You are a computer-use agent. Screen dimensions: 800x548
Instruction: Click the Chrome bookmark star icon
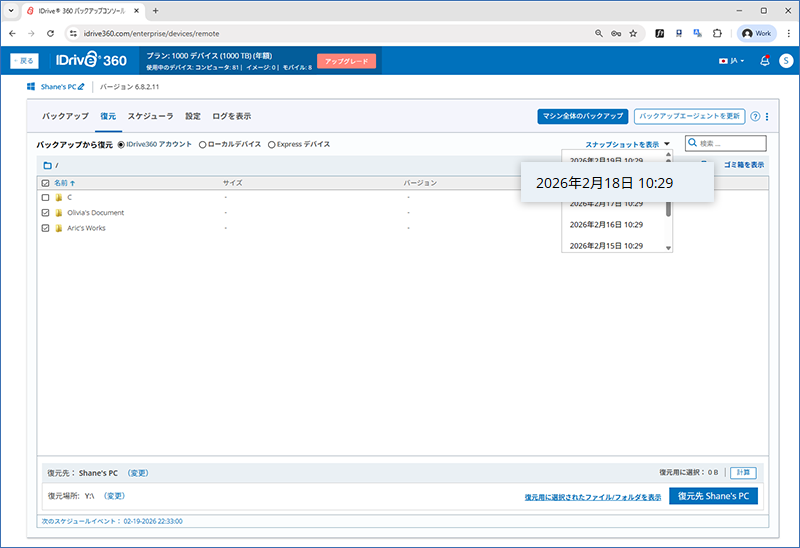[x=633, y=33]
